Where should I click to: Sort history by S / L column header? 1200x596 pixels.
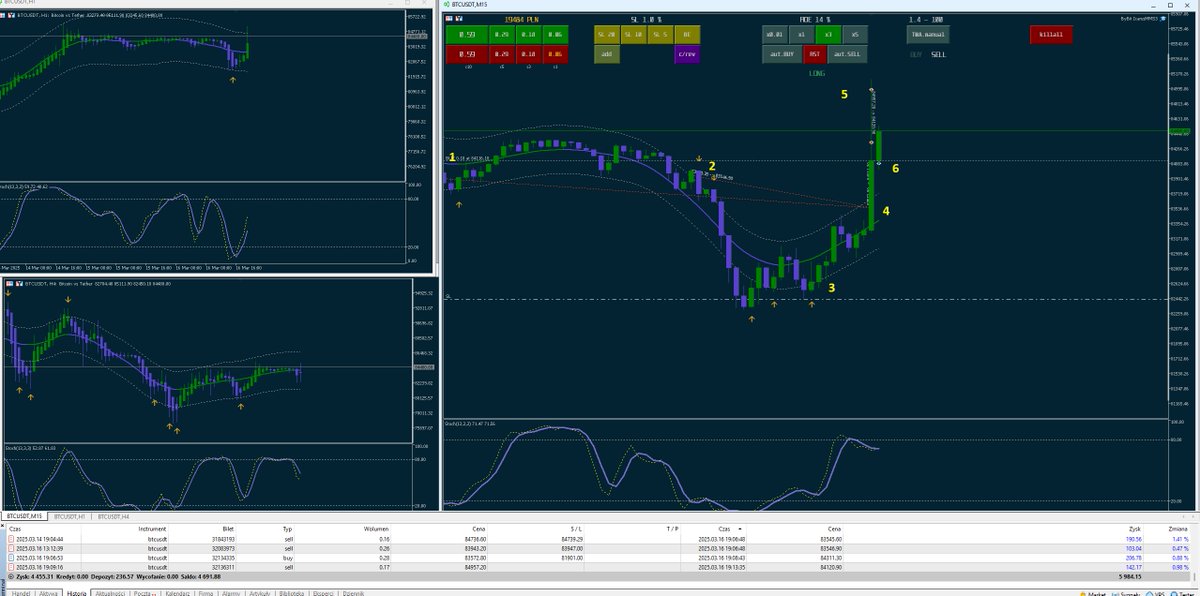point(576,528)
